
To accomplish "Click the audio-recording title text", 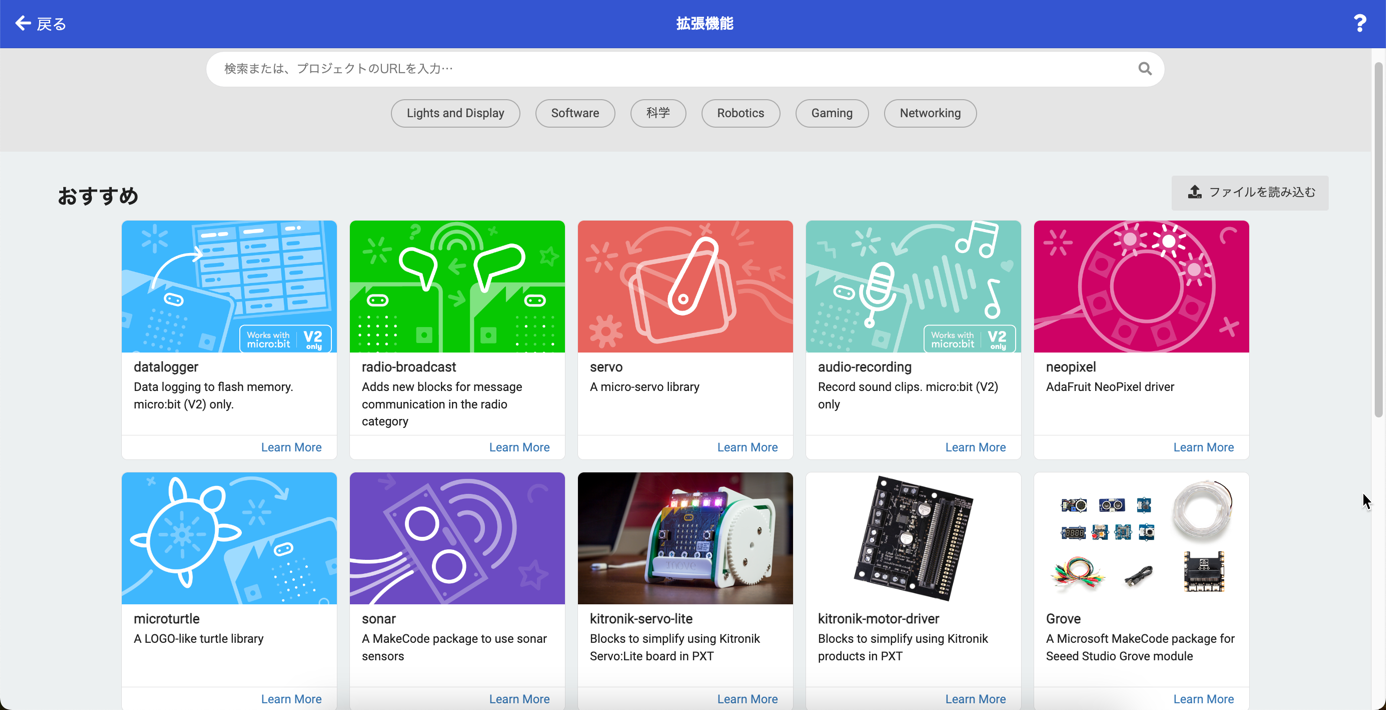I will tap(865, 367).
